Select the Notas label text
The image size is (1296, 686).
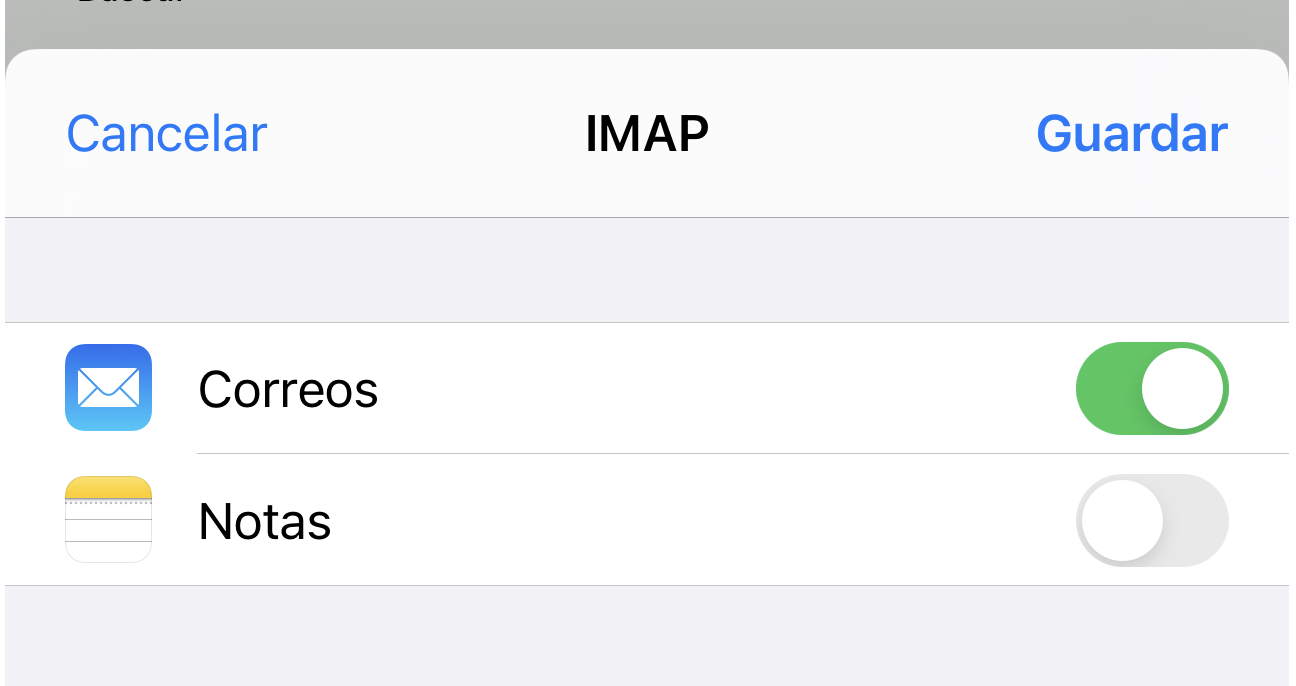pyautogui.click(x=265, y=522)
